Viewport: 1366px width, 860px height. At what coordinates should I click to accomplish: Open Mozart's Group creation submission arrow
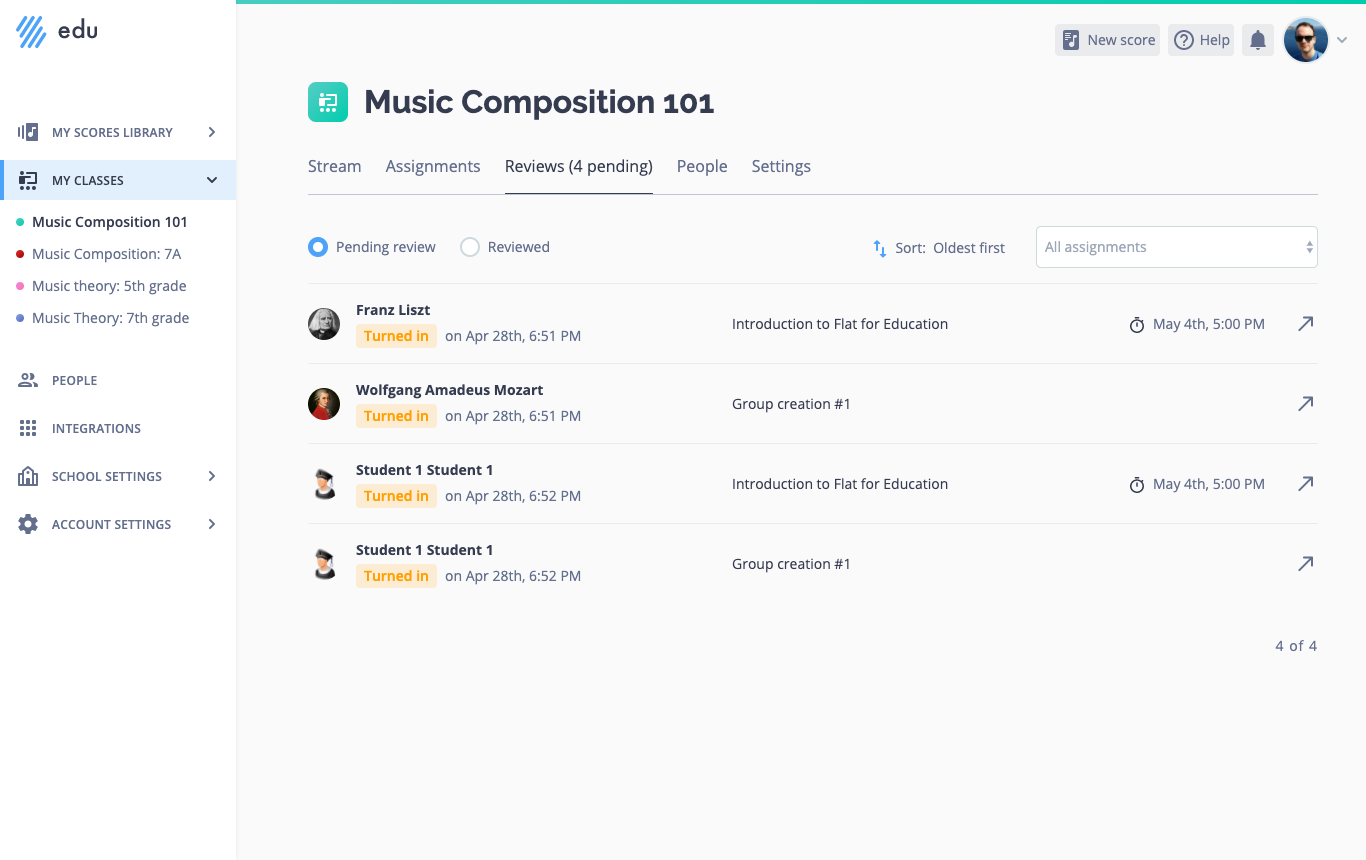click(x=1305, y=404)
